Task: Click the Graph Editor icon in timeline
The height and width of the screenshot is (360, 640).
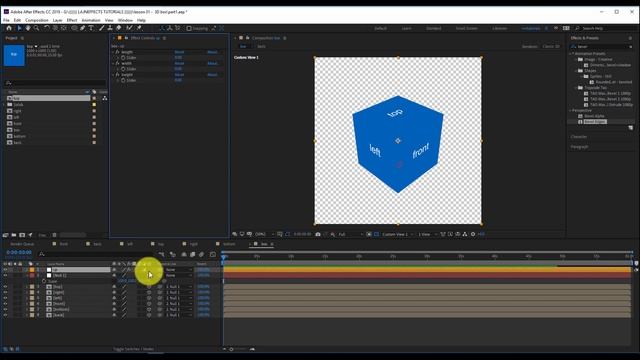Action: pyautogui.click(x=213, y=254)
